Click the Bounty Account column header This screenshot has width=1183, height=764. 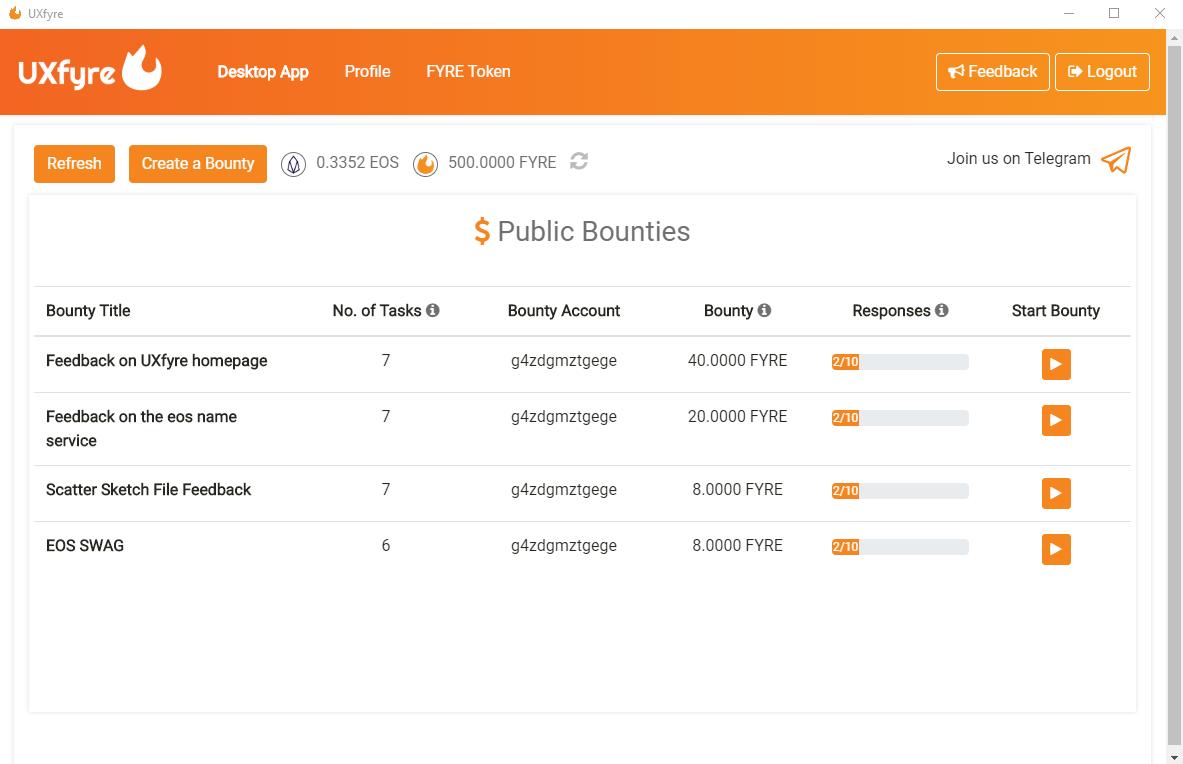tap(564, 311)
